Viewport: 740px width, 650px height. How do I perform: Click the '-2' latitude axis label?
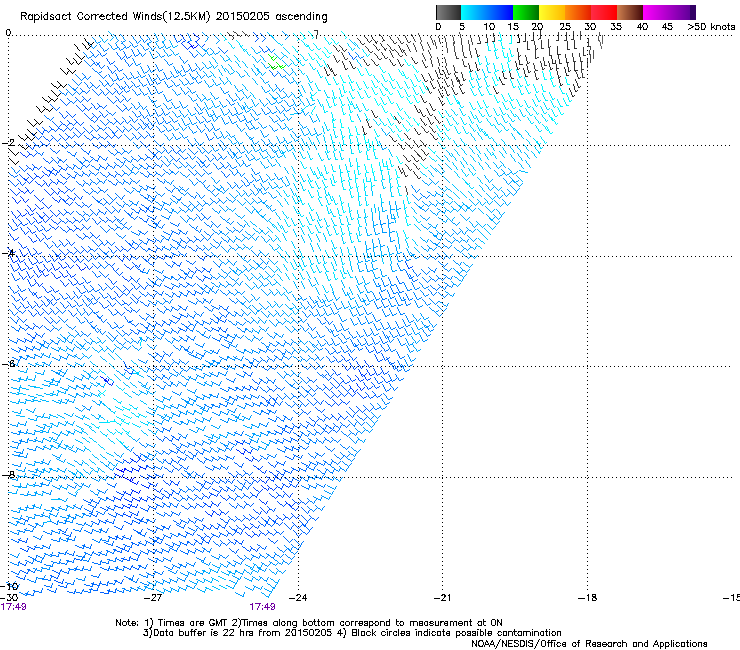[x=8, y=143]
